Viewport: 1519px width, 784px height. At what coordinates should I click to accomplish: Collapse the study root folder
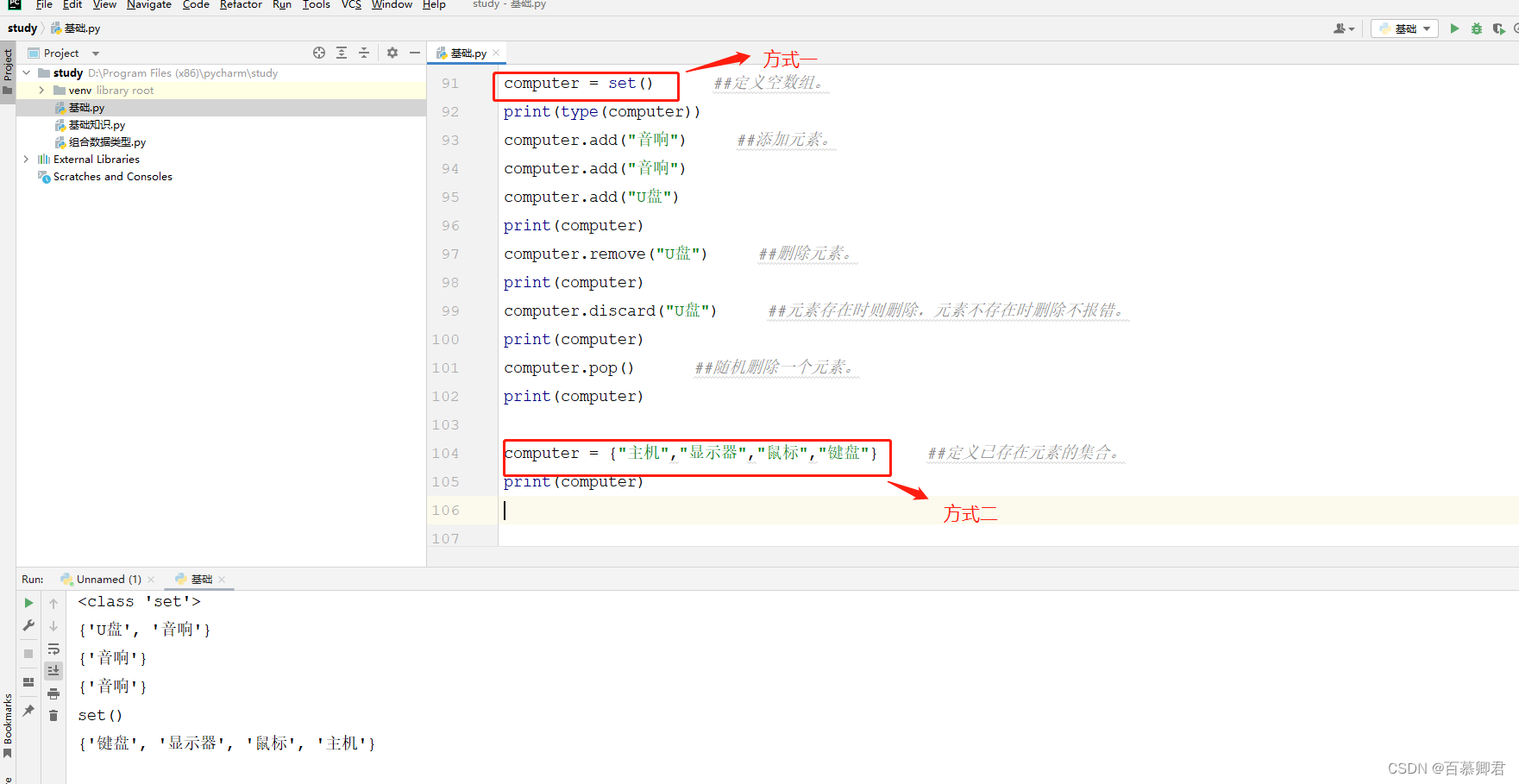click(27, 73)
